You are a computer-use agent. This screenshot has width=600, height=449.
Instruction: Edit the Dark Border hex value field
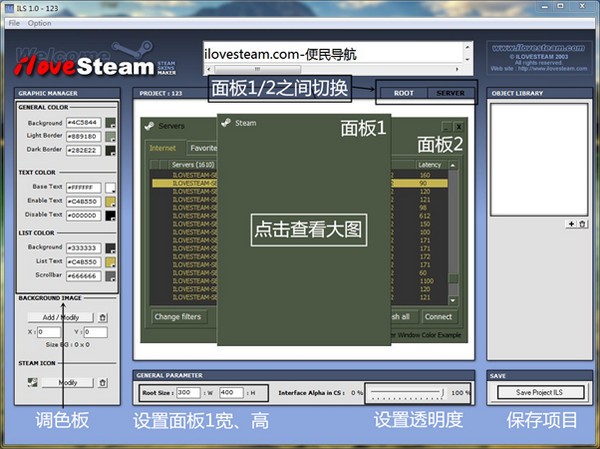pos(84,150)
